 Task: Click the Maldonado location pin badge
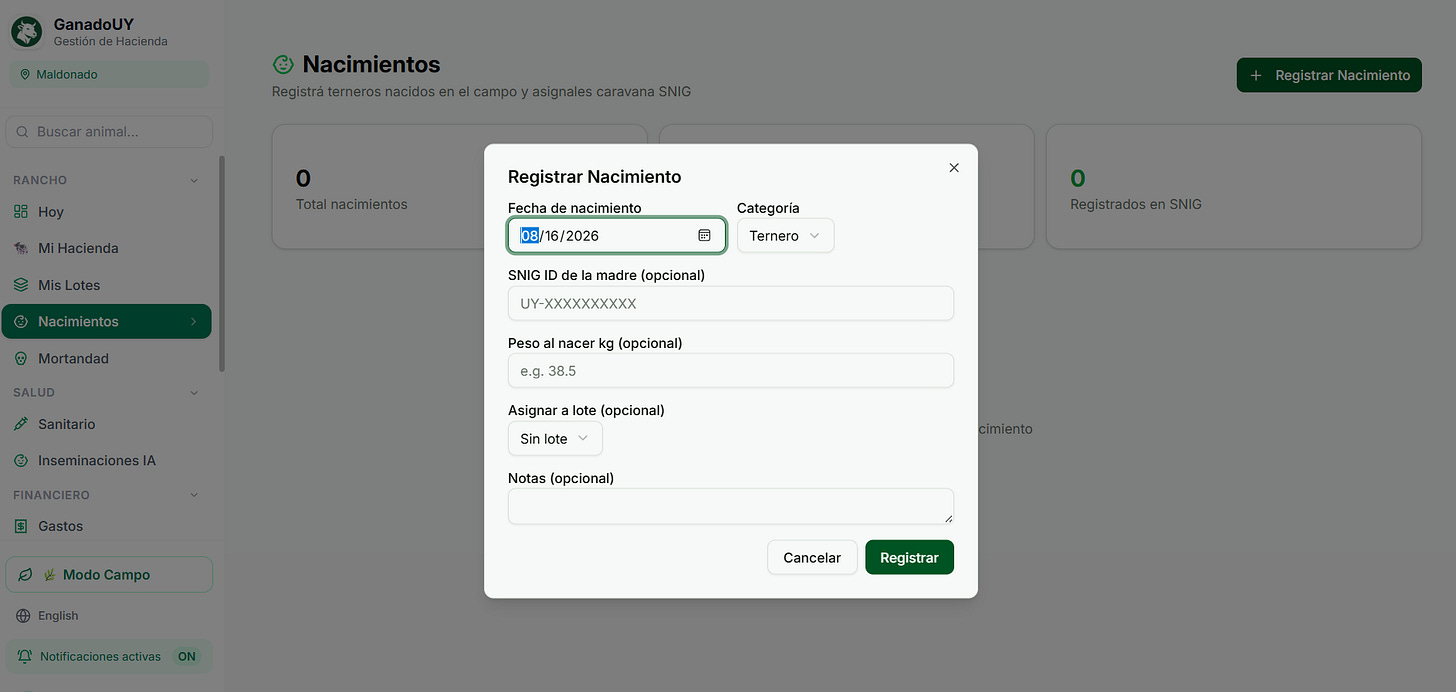tap(109, 74)
